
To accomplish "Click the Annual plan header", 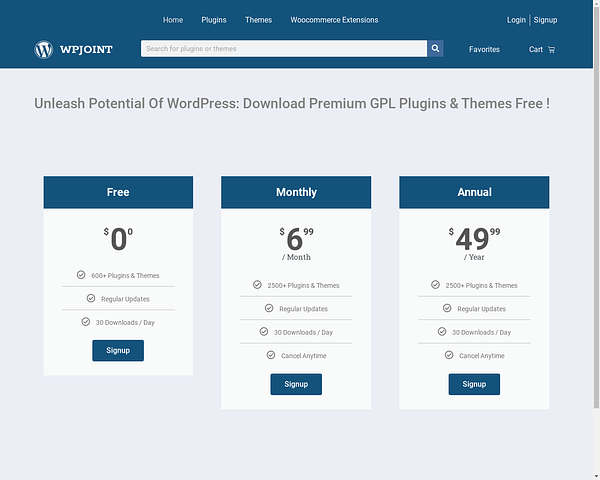I will (x=474, y=192).
